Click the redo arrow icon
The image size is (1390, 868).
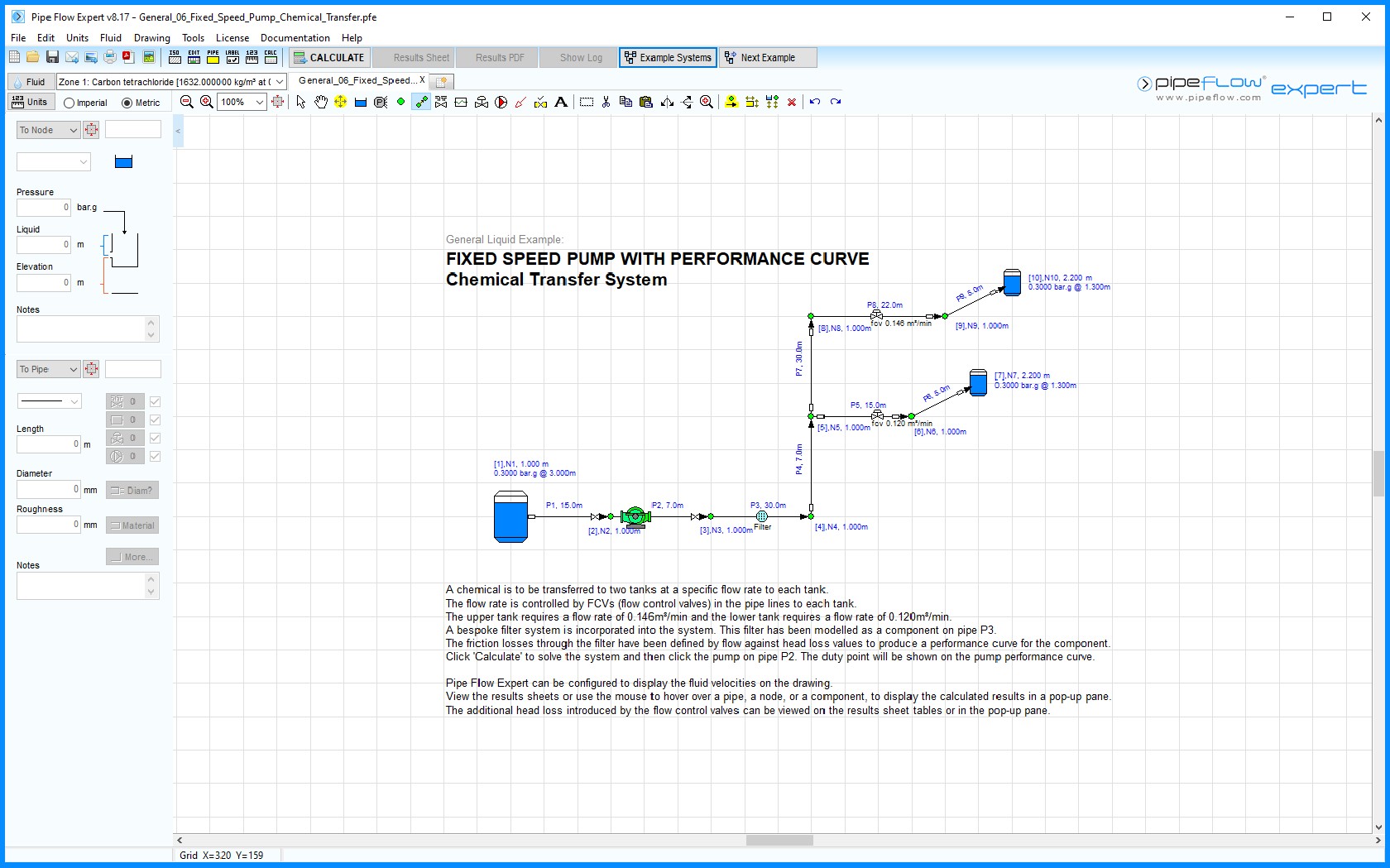836,102
